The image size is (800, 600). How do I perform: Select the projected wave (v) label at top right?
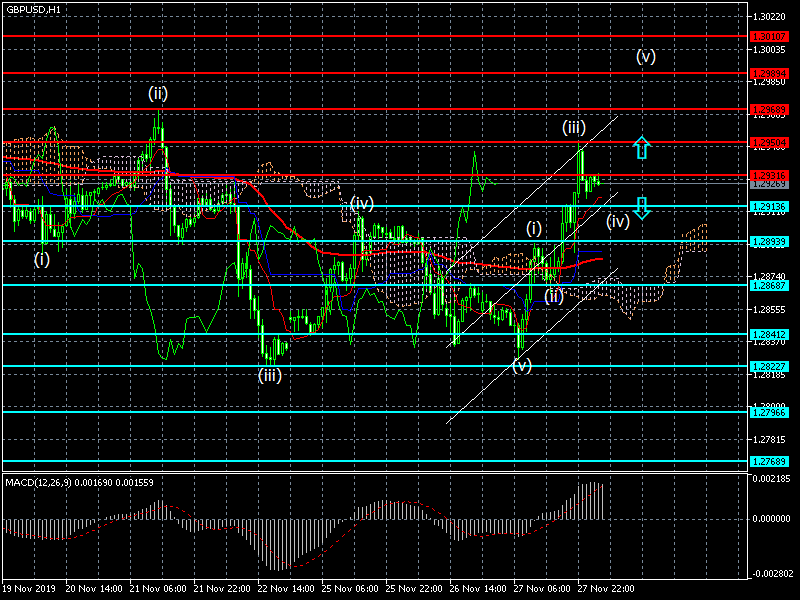coord(646,56)
